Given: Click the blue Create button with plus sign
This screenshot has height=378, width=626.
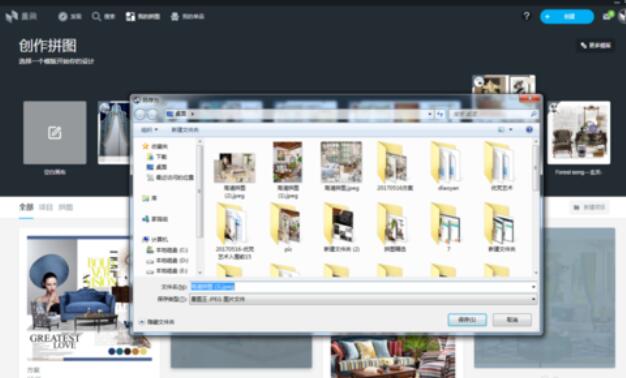Looking at the screenshot, I should 567,16.
